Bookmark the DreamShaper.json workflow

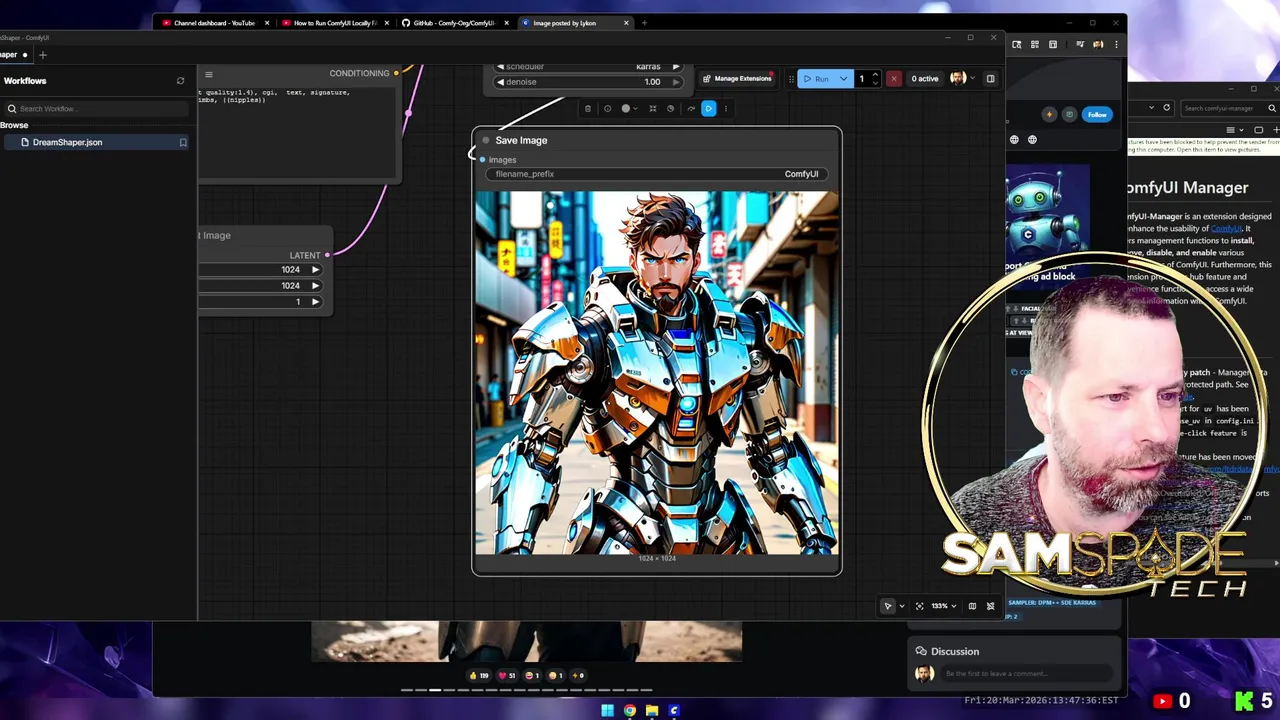183,143
